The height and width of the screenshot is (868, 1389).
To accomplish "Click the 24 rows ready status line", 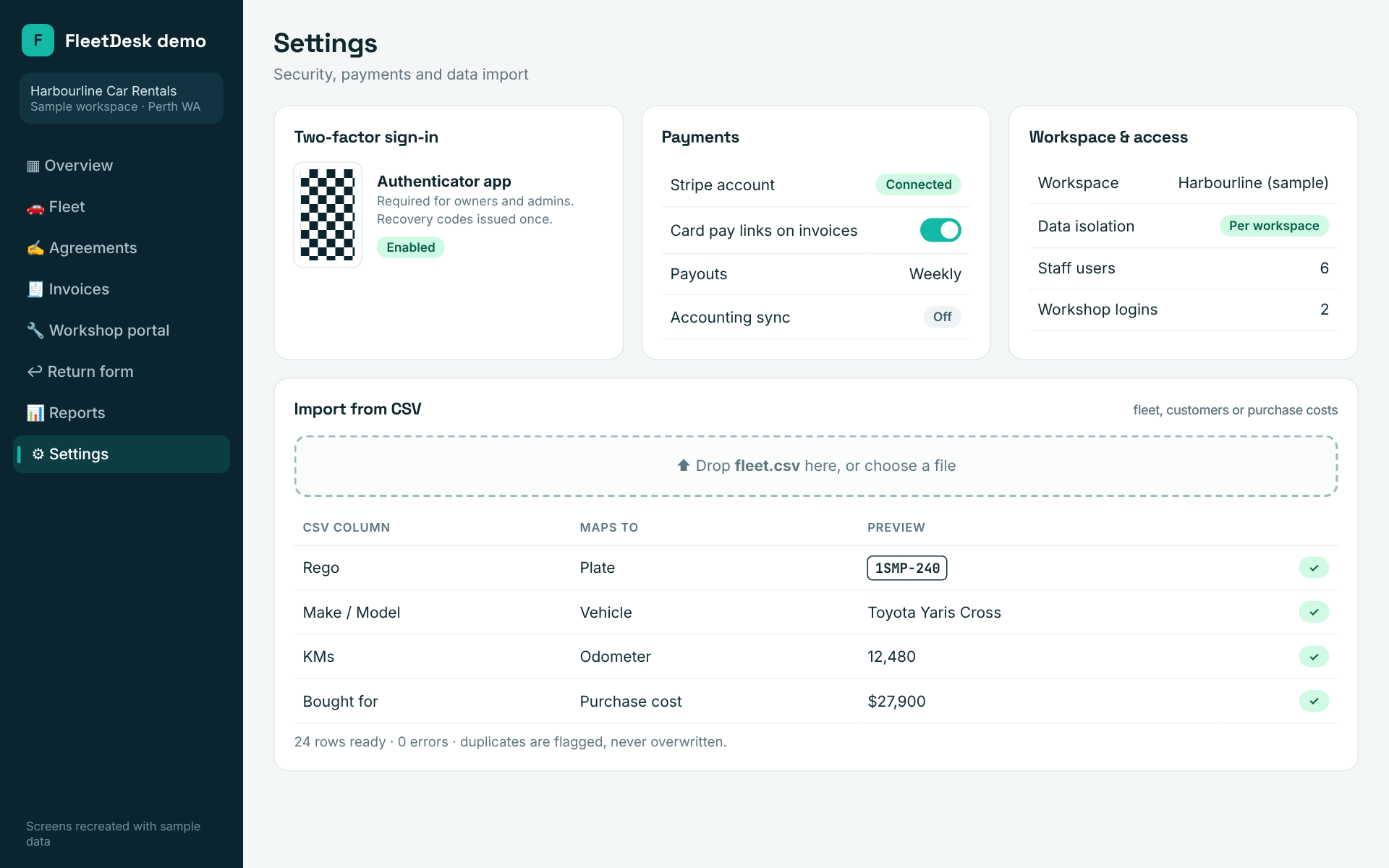I will (510, 742).
